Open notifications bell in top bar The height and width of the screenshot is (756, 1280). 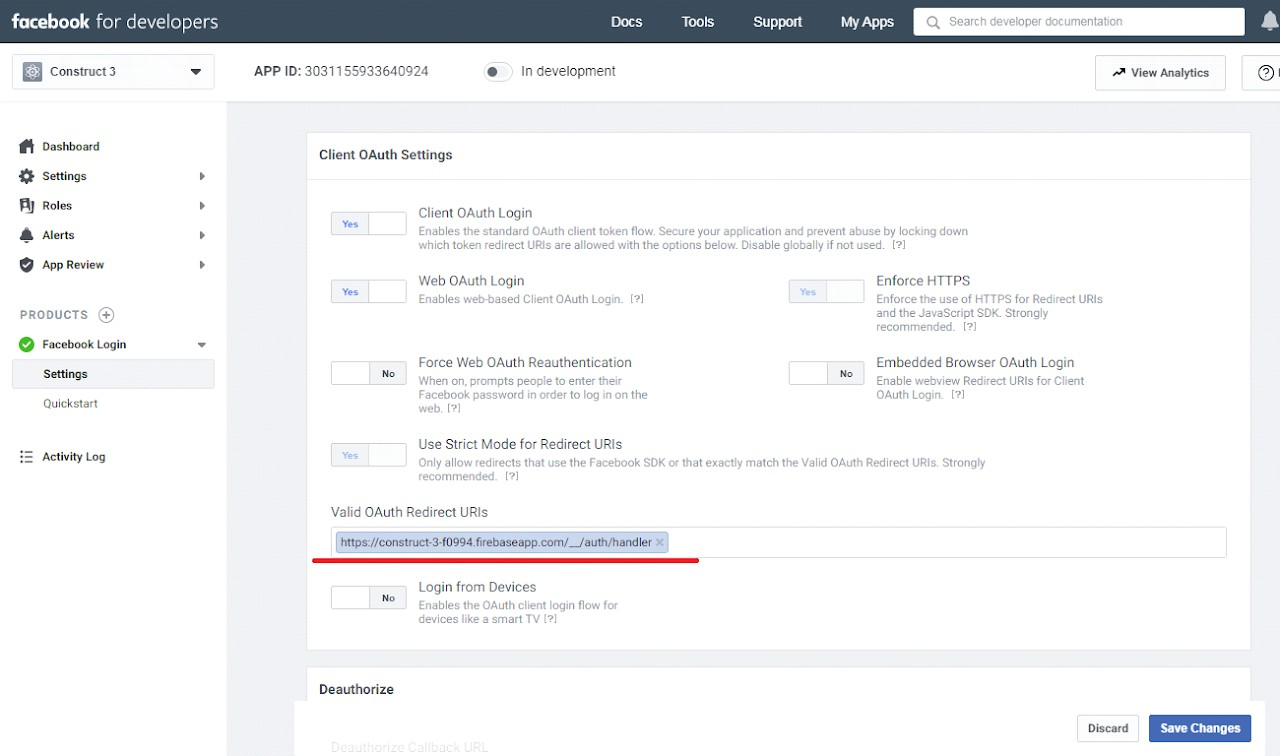(x=1268, y=21)
